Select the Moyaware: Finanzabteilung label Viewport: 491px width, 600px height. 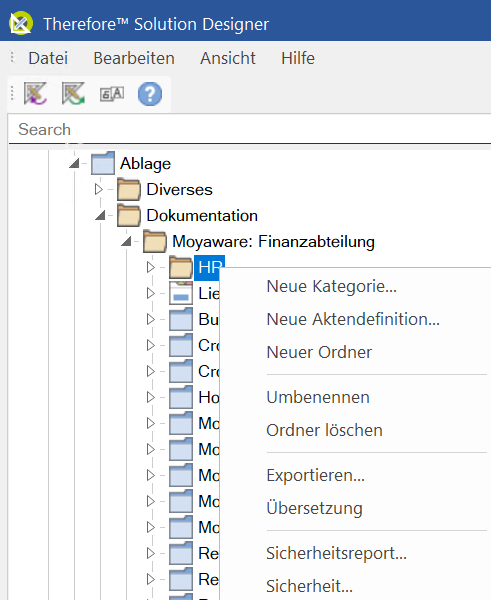click(x=273, y=242)
